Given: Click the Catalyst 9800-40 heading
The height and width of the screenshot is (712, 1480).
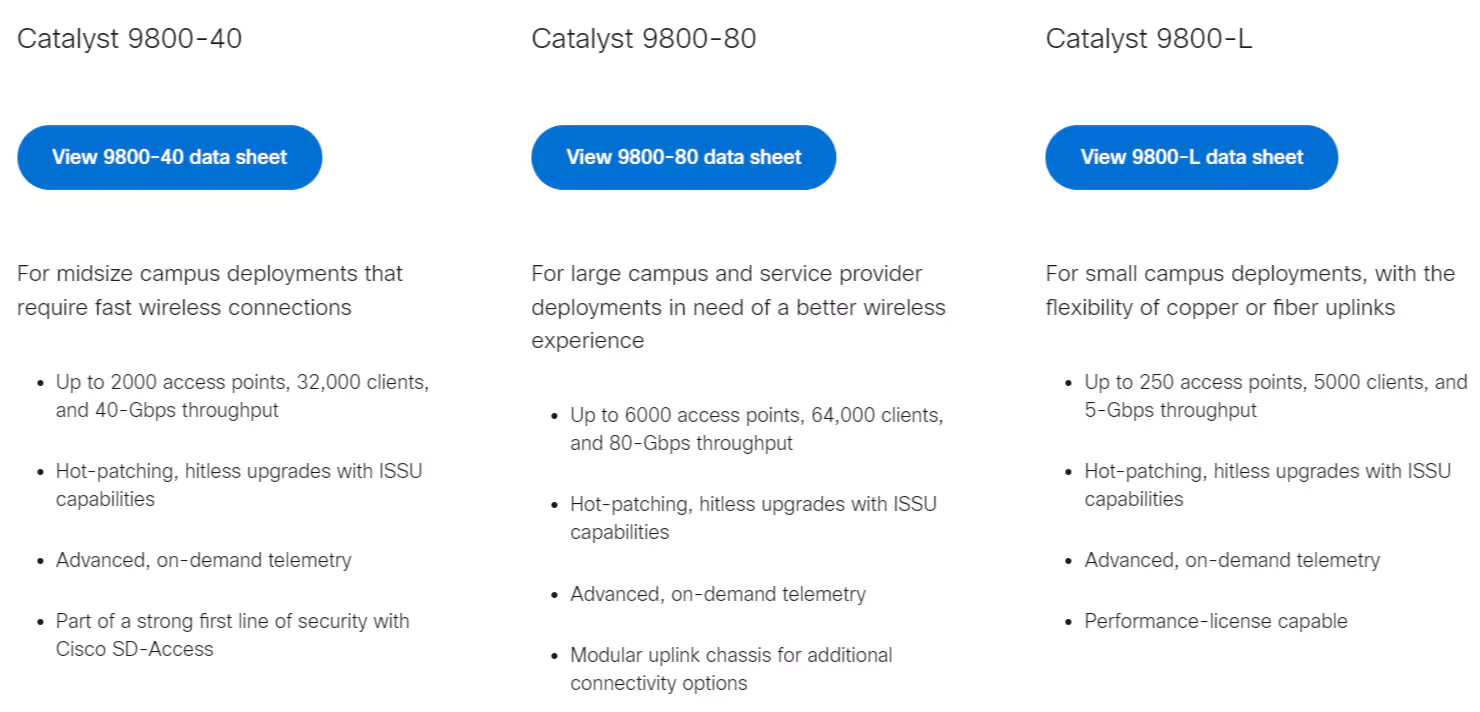Looking at the screenshot, I should 129,39.
